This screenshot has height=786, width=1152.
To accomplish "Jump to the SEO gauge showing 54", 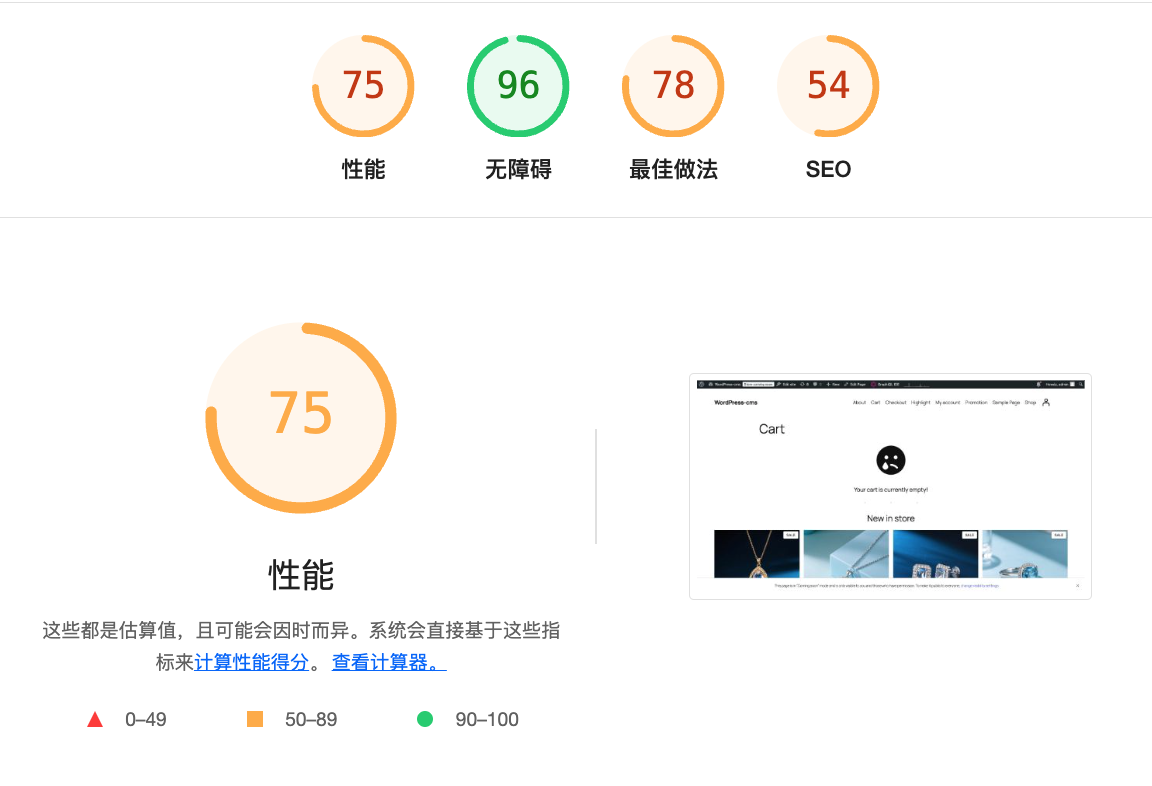I will (828, 86).
